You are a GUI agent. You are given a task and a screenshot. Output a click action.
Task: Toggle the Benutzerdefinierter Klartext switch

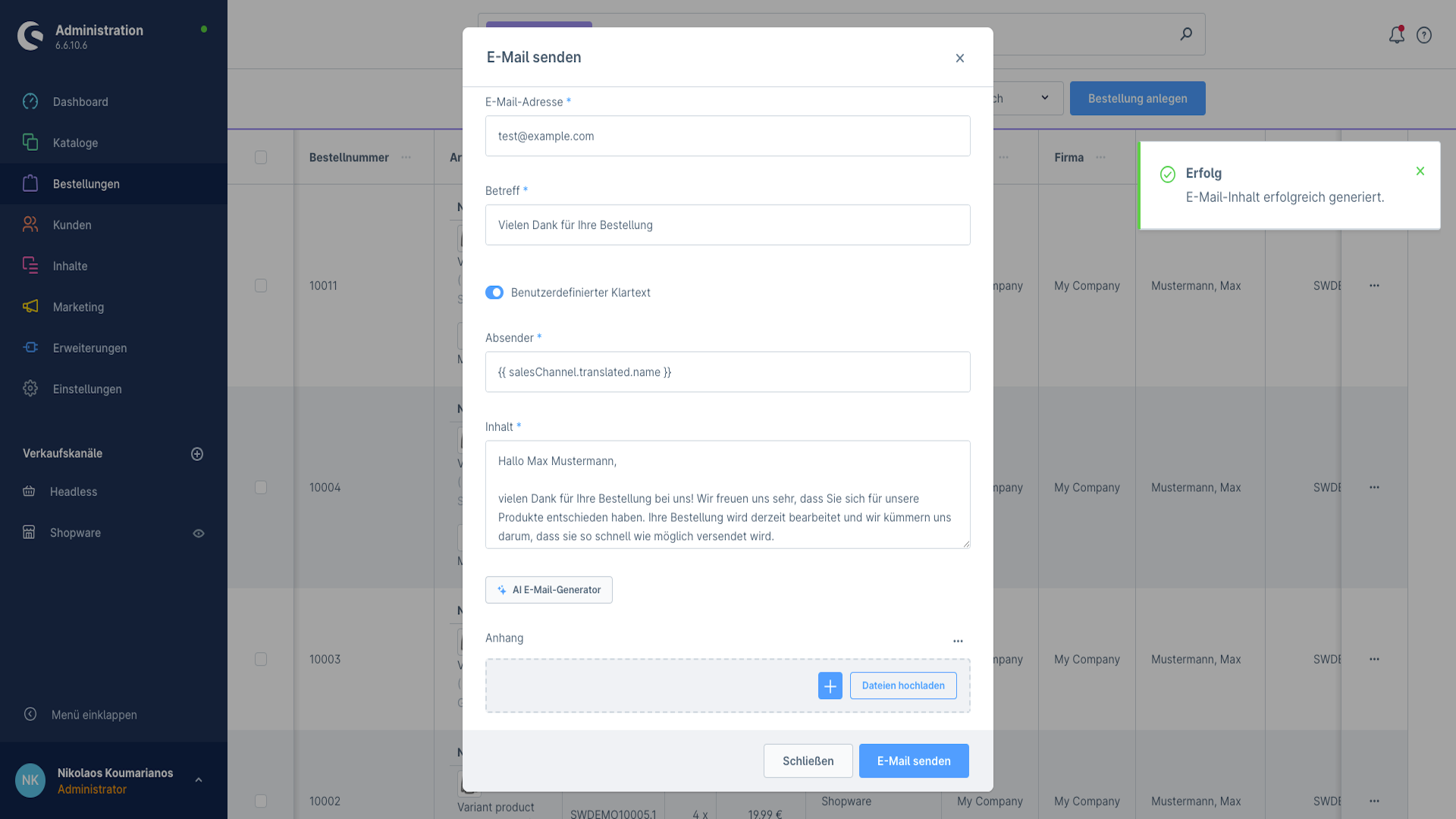point(494,293)
